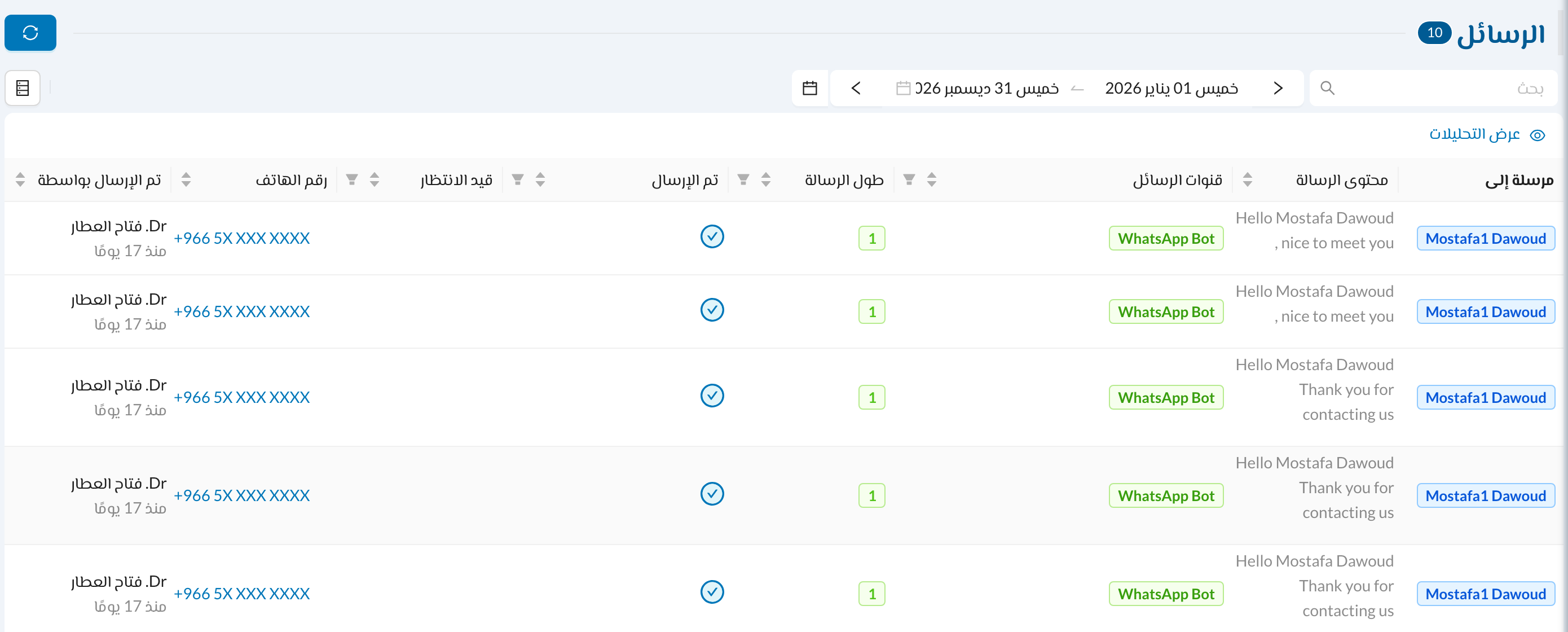Screen dimensions: 1568x632
Task: Click phone number link in first row
Action: pos(241,239)
